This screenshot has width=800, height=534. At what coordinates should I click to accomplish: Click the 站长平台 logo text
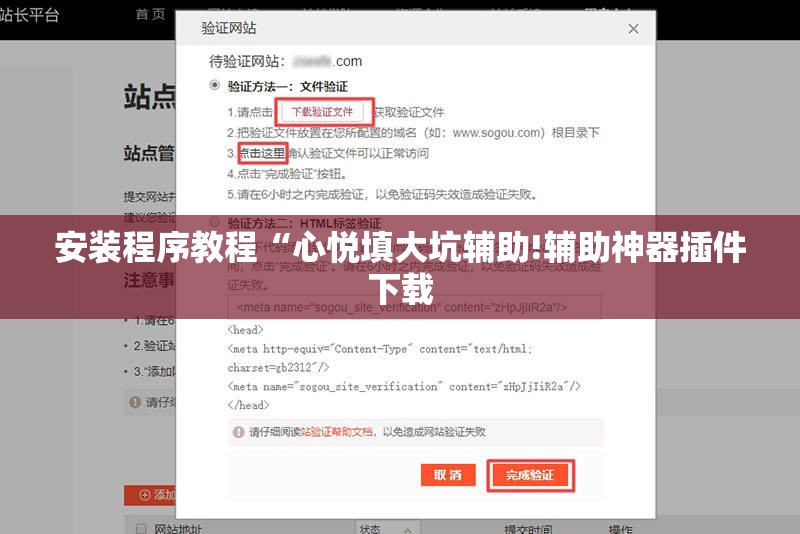pos(30,14)
